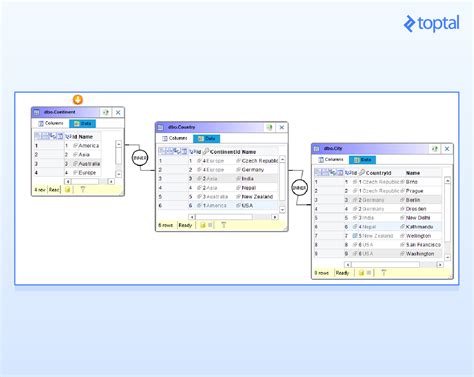This screenshot has height=377, width=474.
Task: Click the INNER join circle between Continent and Country
Action: 140,158
